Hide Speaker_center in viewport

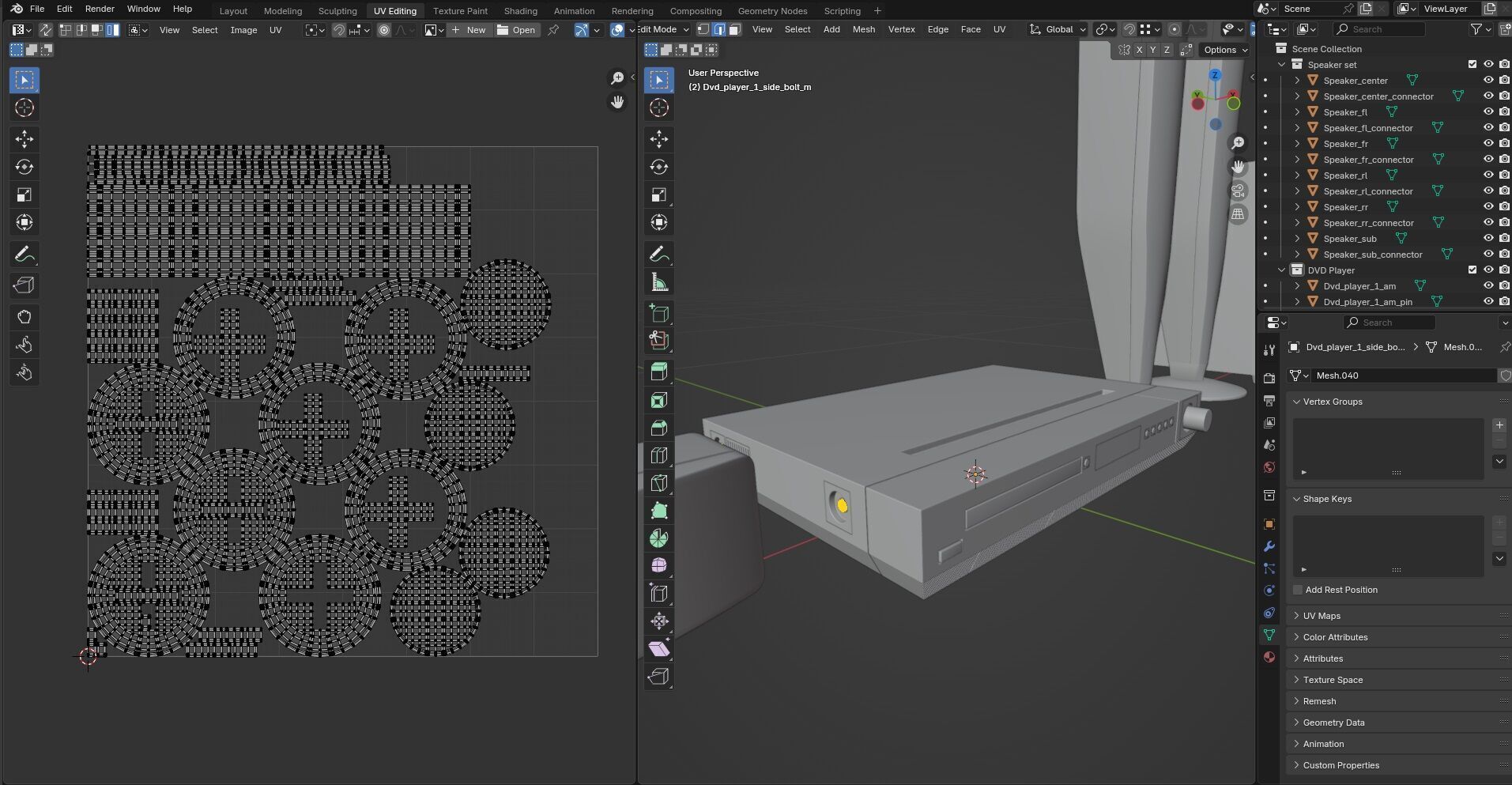[1488, 80]
